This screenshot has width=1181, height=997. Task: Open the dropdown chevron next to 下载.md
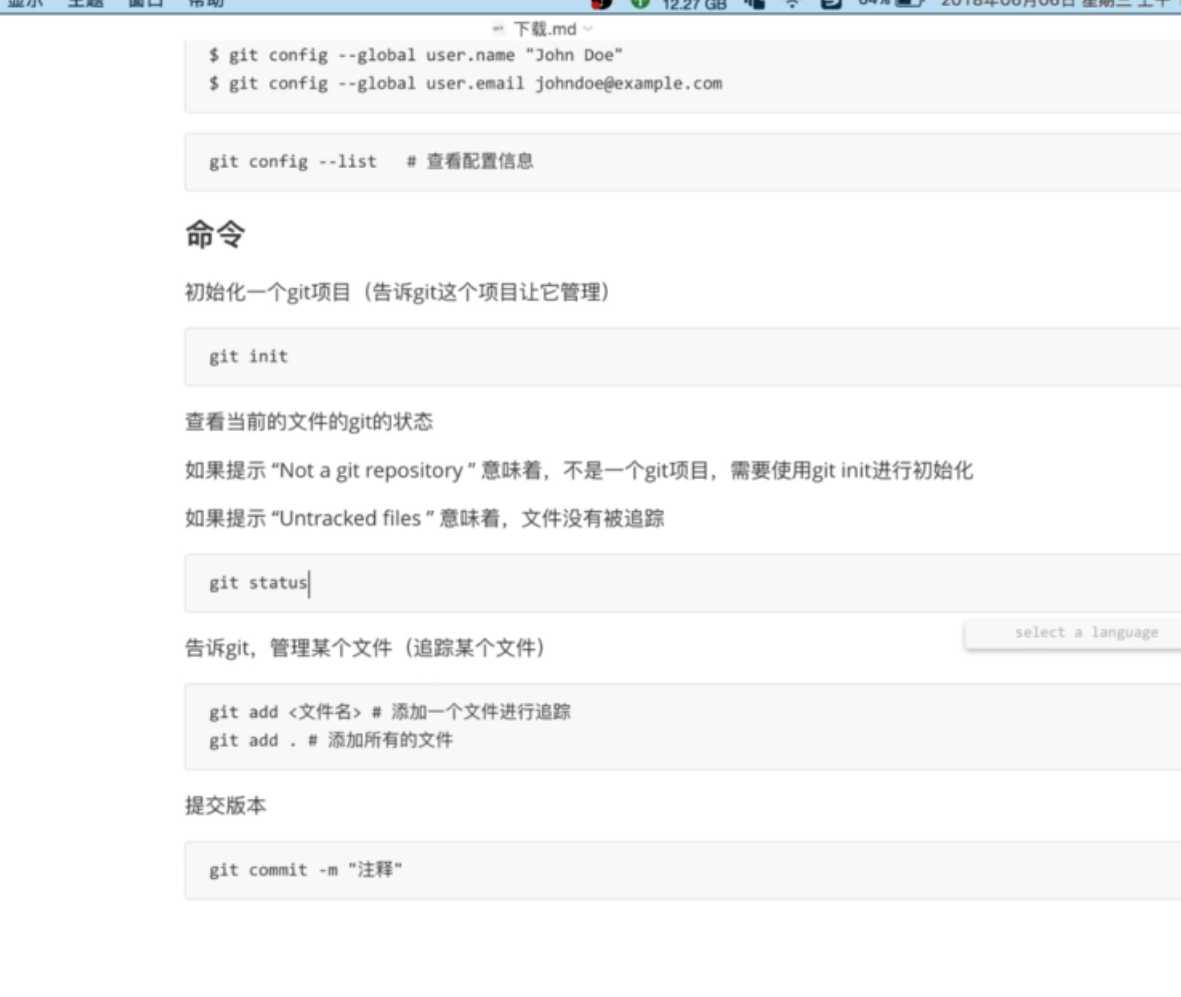(588, 29)
